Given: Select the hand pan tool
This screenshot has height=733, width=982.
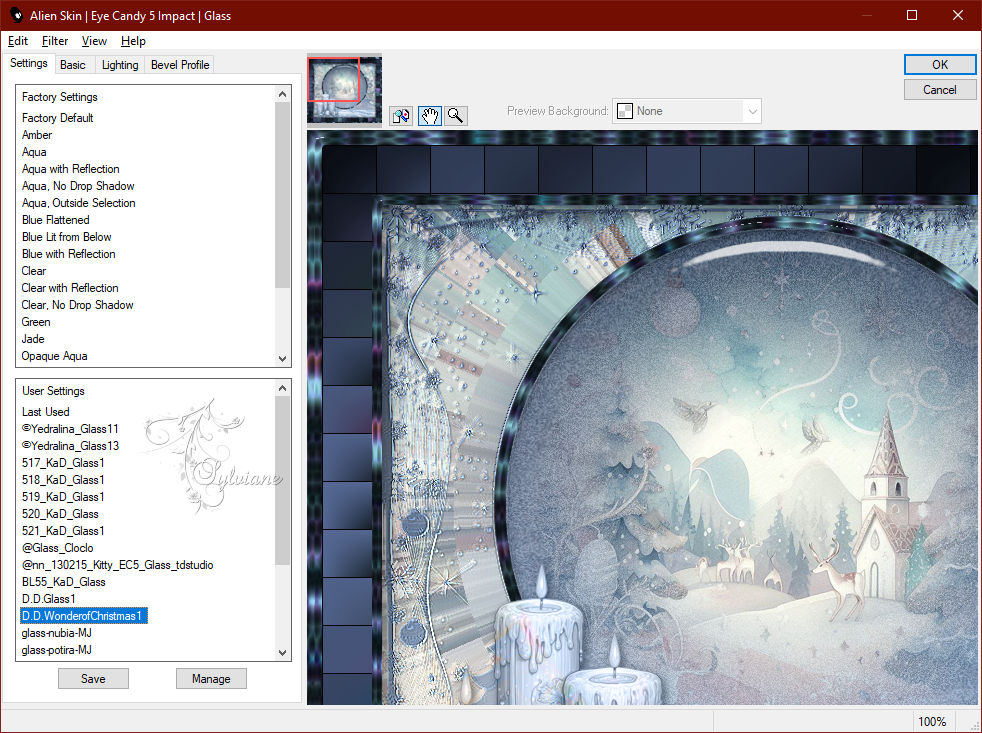Looking at the screenshot, I should click(430, 115).
